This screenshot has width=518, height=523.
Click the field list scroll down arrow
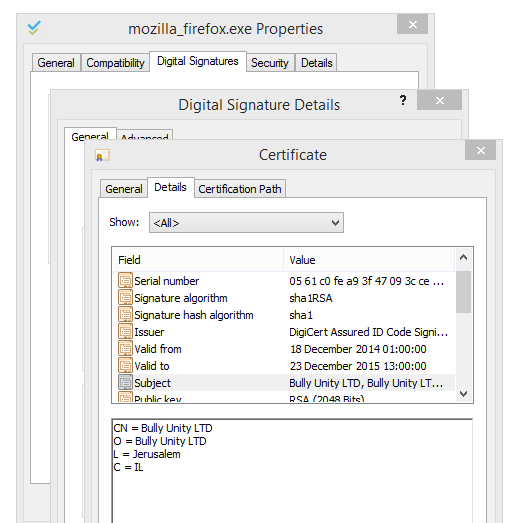[463, 394]
